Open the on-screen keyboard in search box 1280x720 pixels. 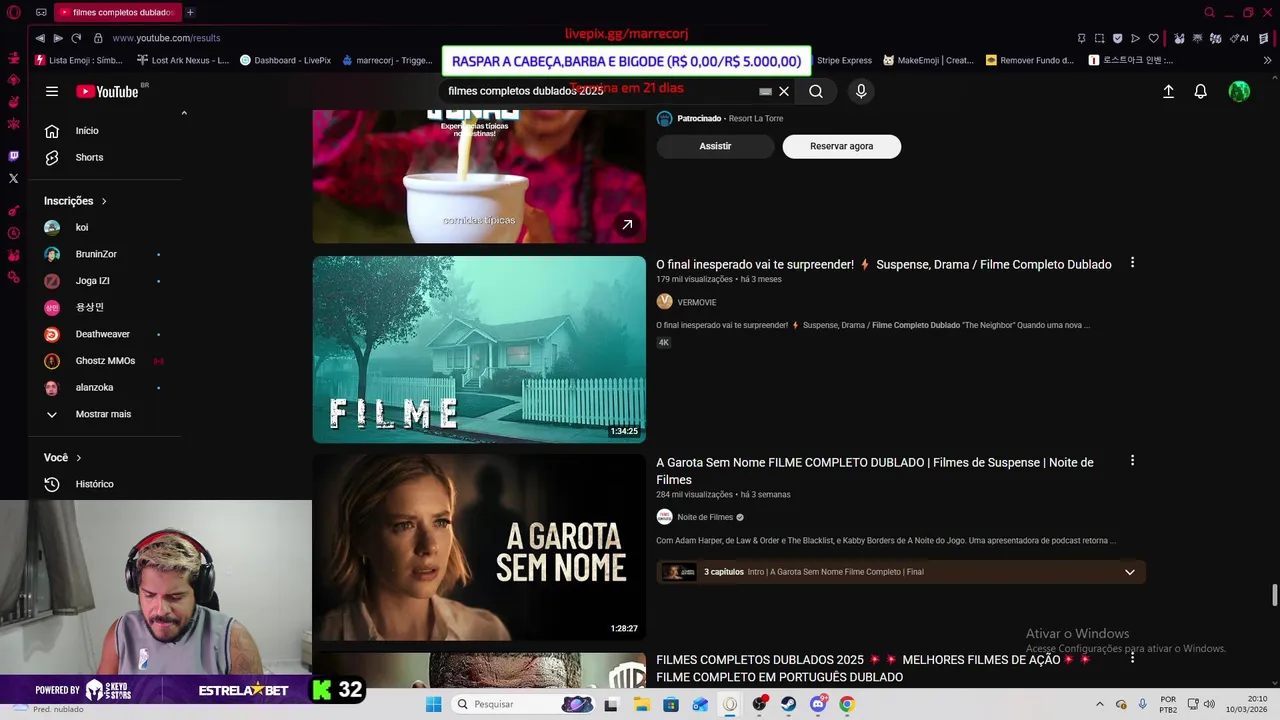click(765, 91)
